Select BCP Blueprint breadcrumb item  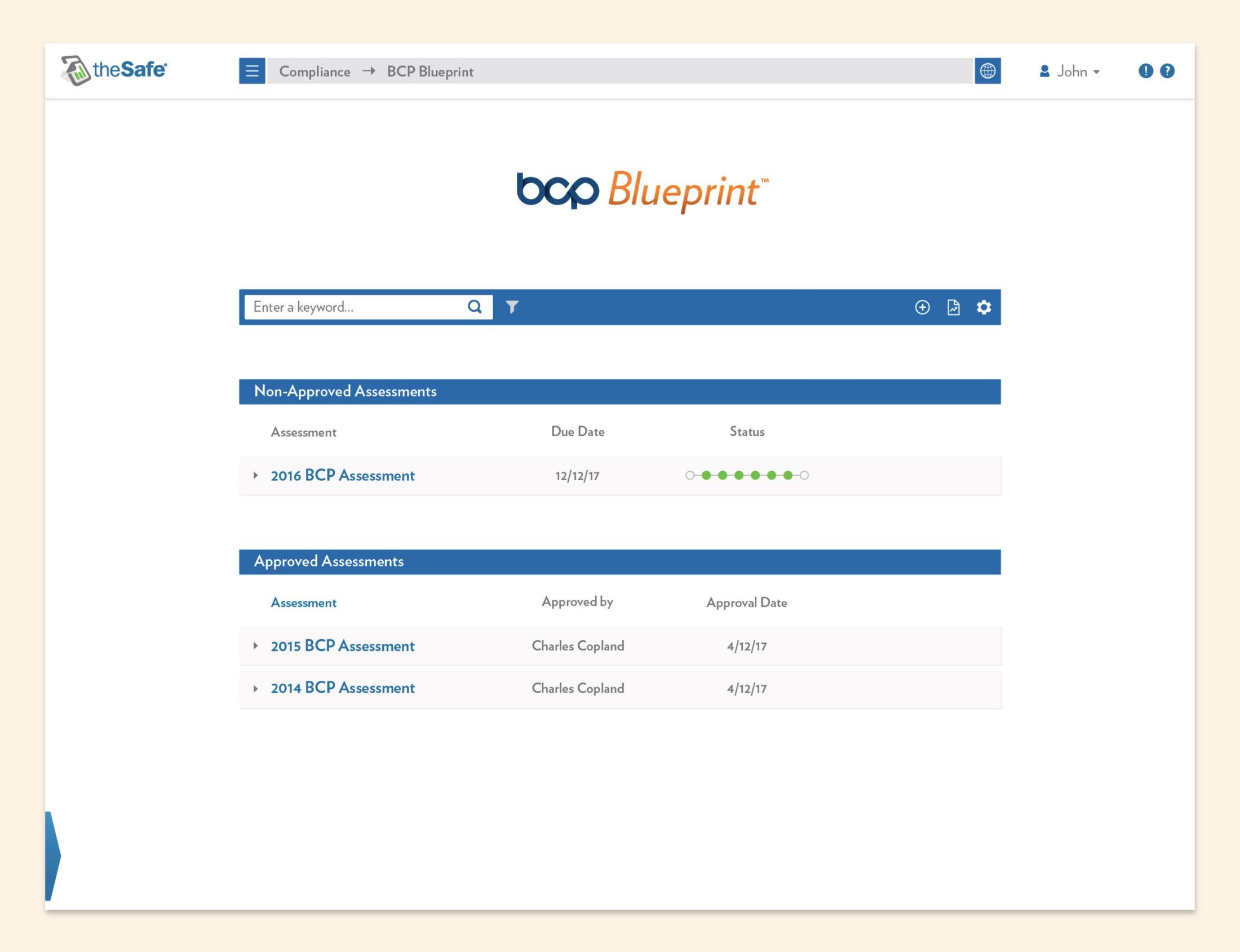click(x=429, y=72)
